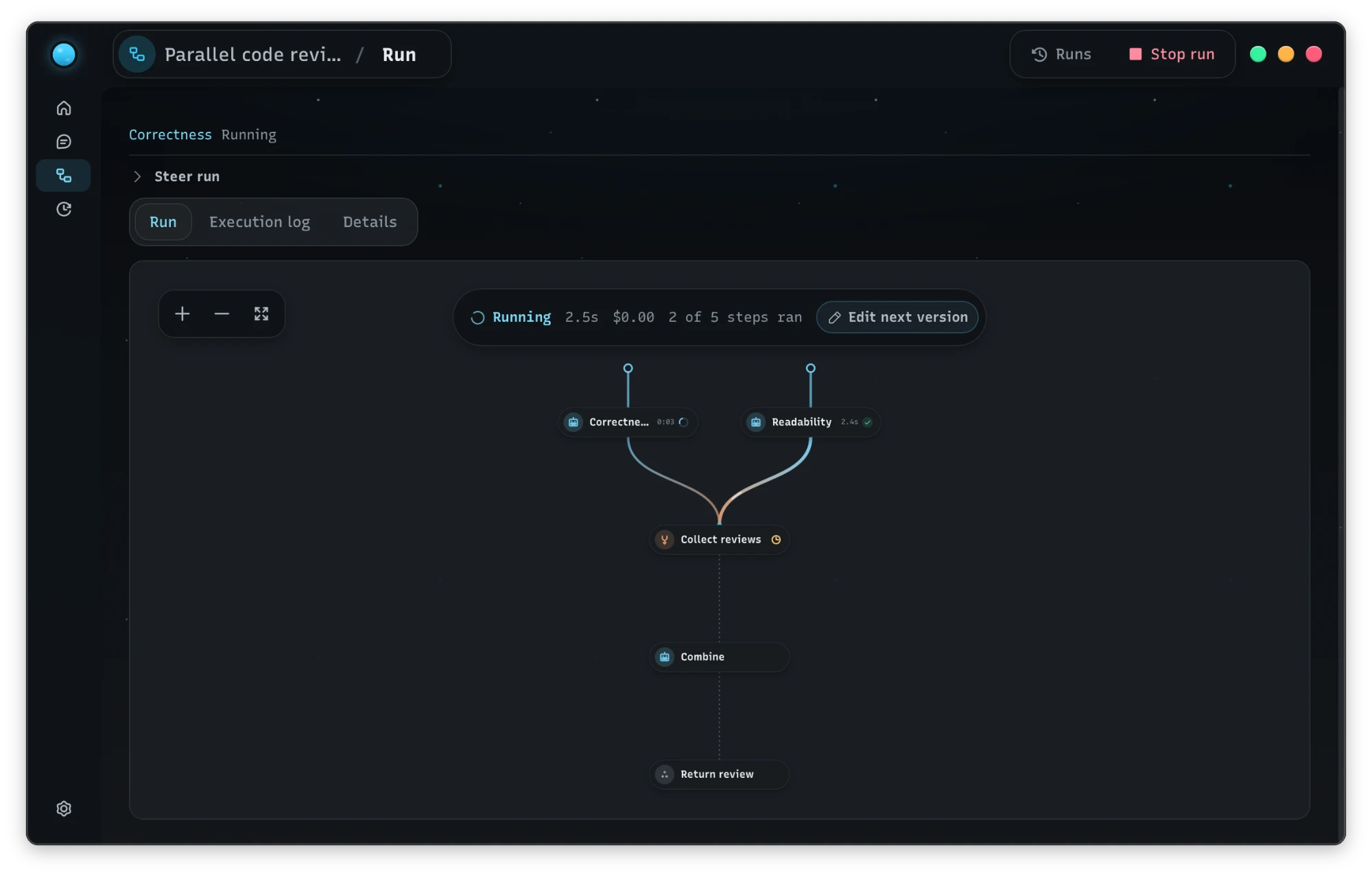Click the green window control dot
This screenshot has width=1372, height=876.
click(x=1258, y=54)
